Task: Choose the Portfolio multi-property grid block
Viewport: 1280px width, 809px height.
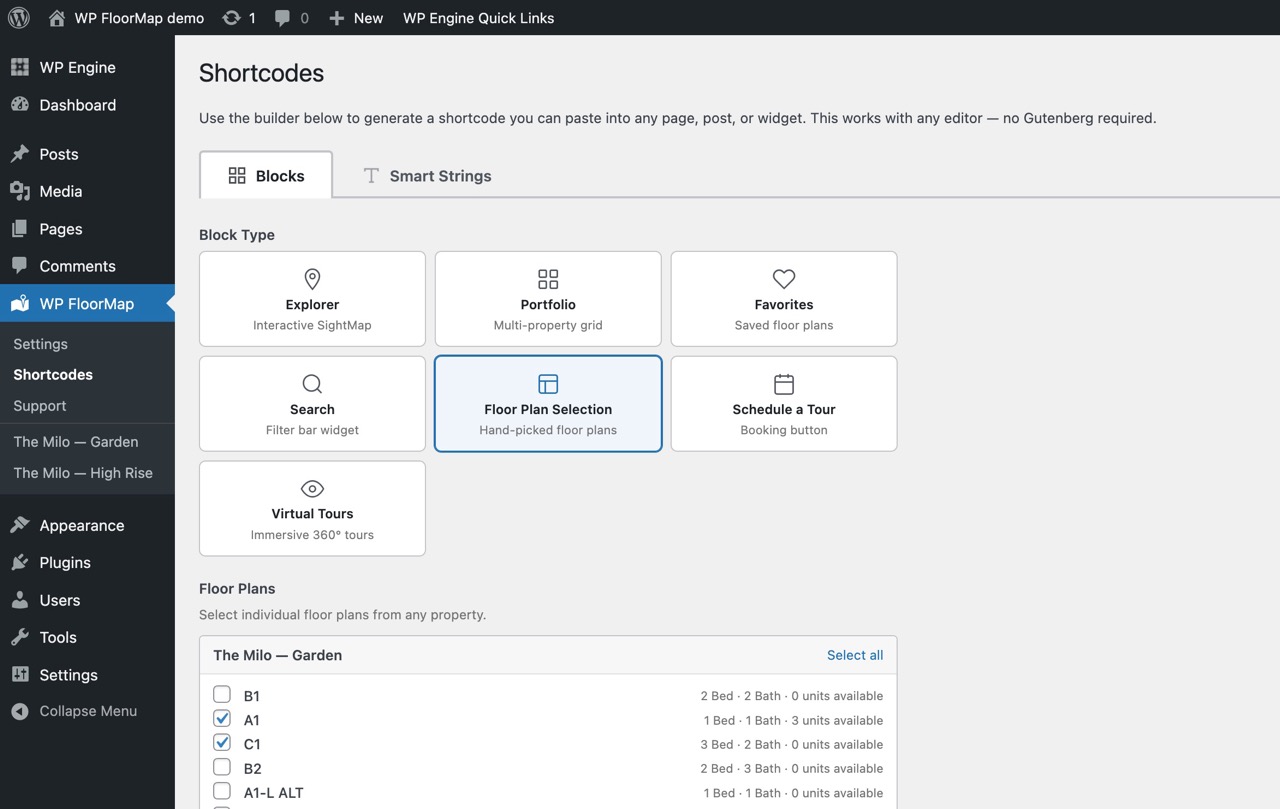Action: 547,298
